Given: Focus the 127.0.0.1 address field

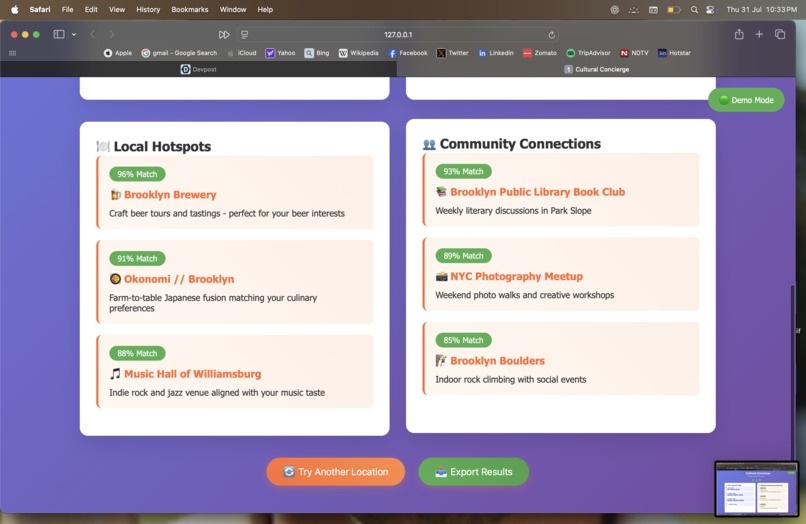Looking at the screenshot, I should click(398, 34).
